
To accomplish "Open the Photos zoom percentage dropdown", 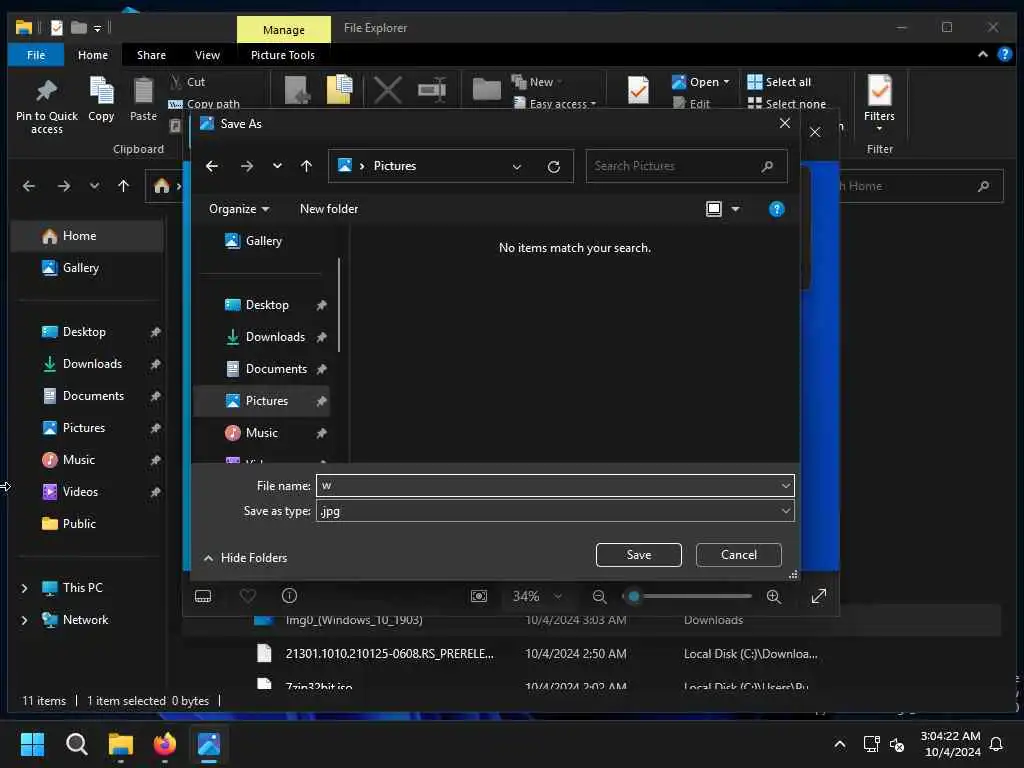I will [558, 596].
